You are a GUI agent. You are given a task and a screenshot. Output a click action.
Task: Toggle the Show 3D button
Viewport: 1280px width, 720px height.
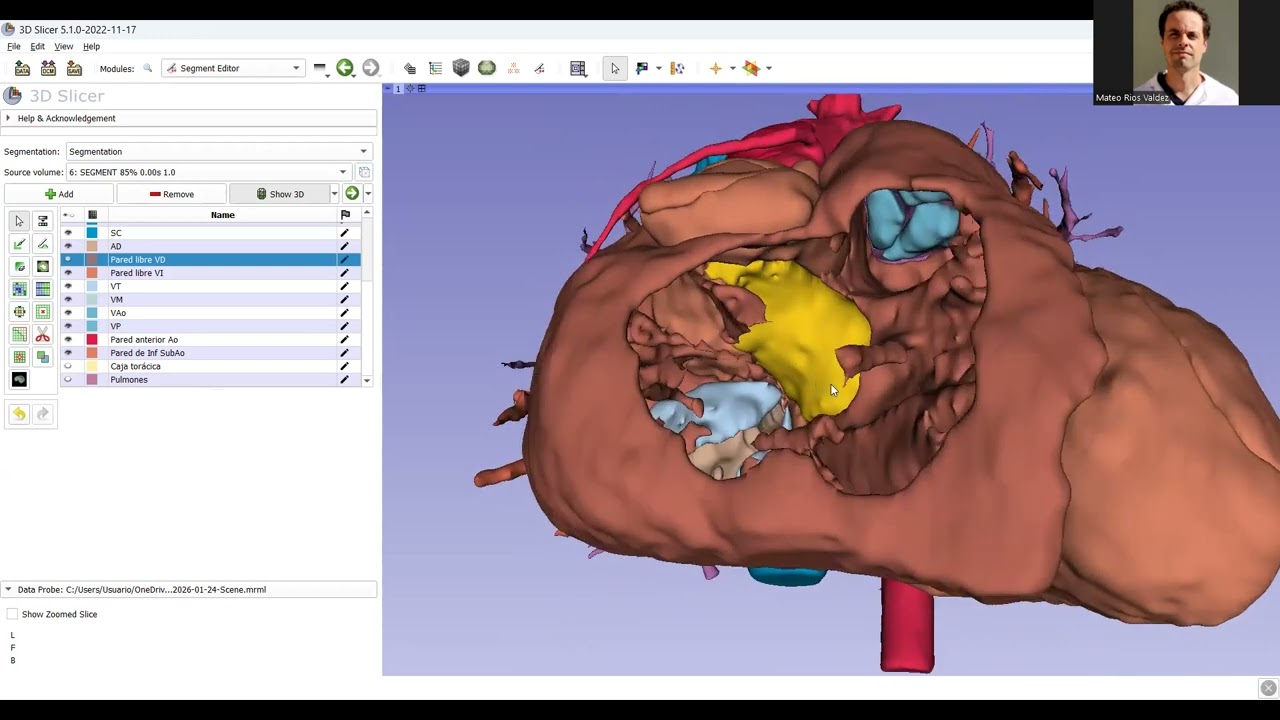point(279,194)
